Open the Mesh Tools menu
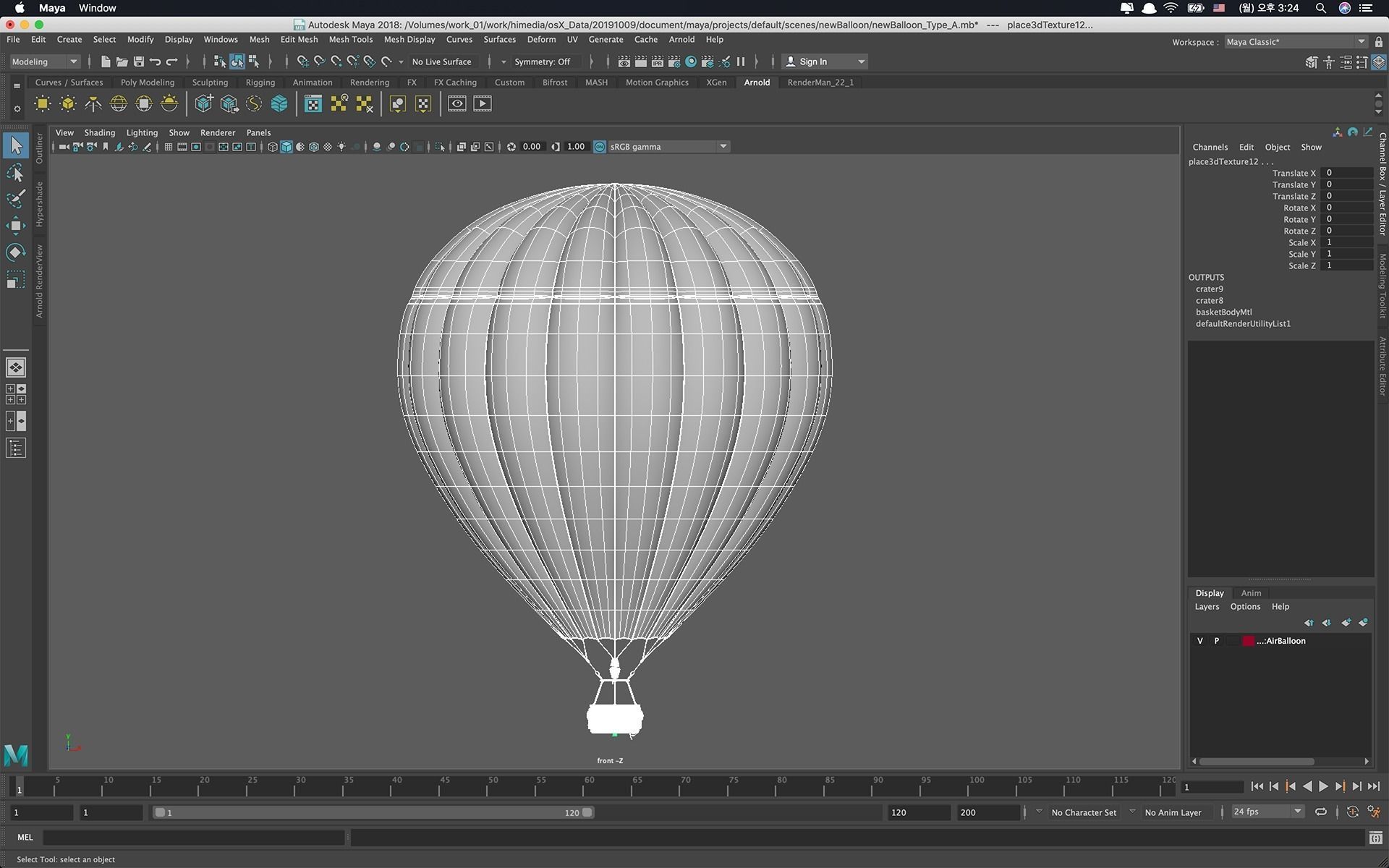This screenshot has height=868, width=1389. [351, 40]
